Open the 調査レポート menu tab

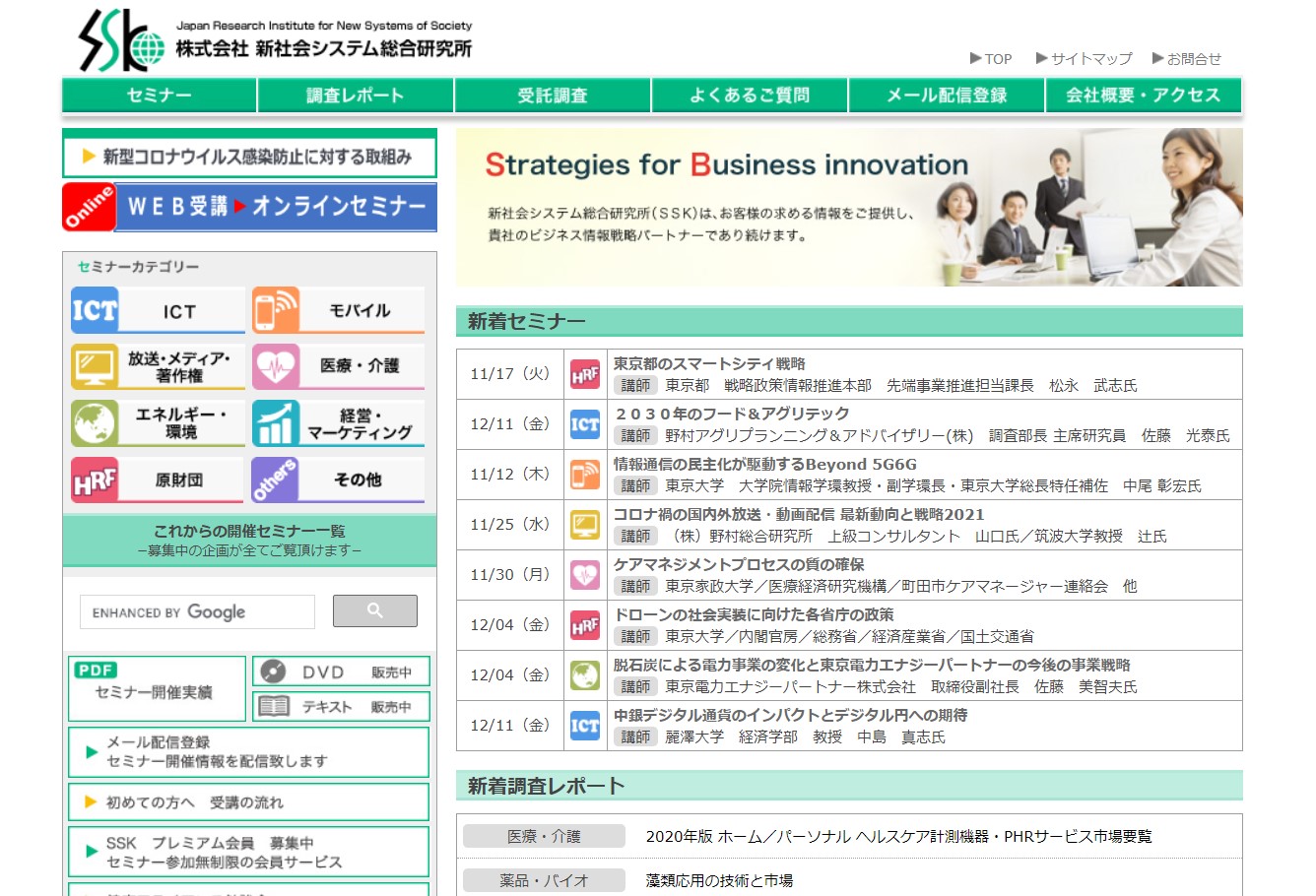point(356,96)
